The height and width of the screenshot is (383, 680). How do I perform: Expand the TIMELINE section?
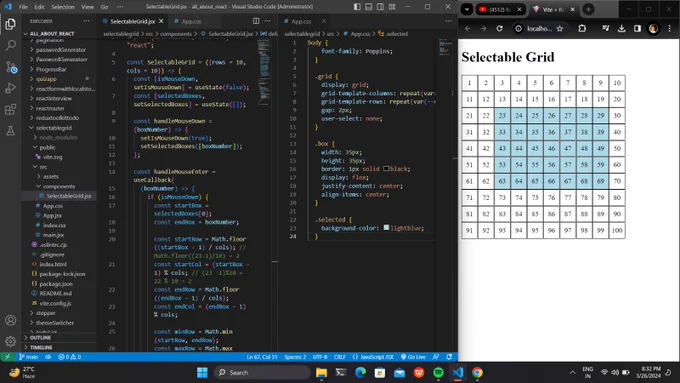(x=41, y=347)
